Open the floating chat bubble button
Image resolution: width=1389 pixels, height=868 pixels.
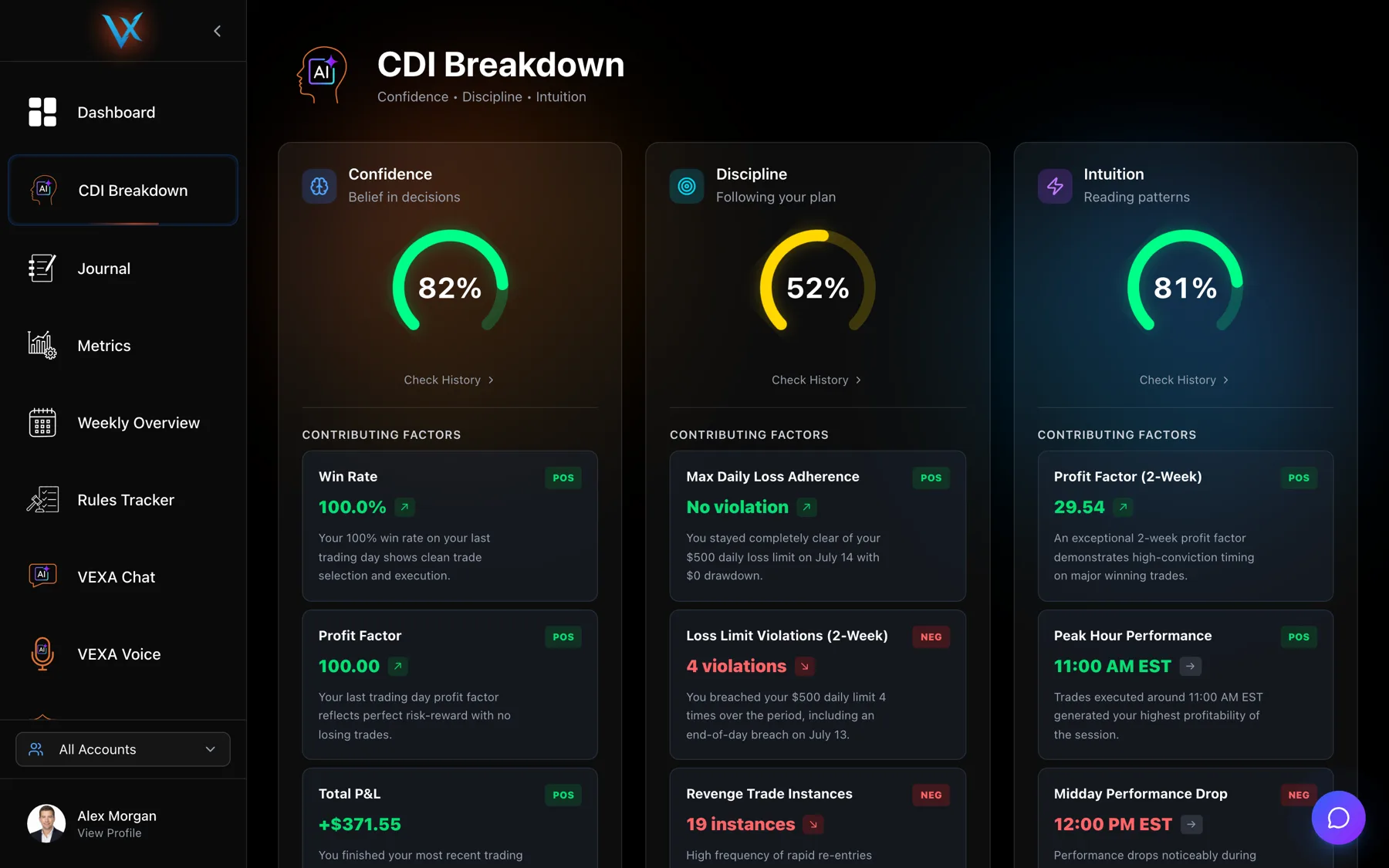pyautogui.click(x=1338, y=818)
